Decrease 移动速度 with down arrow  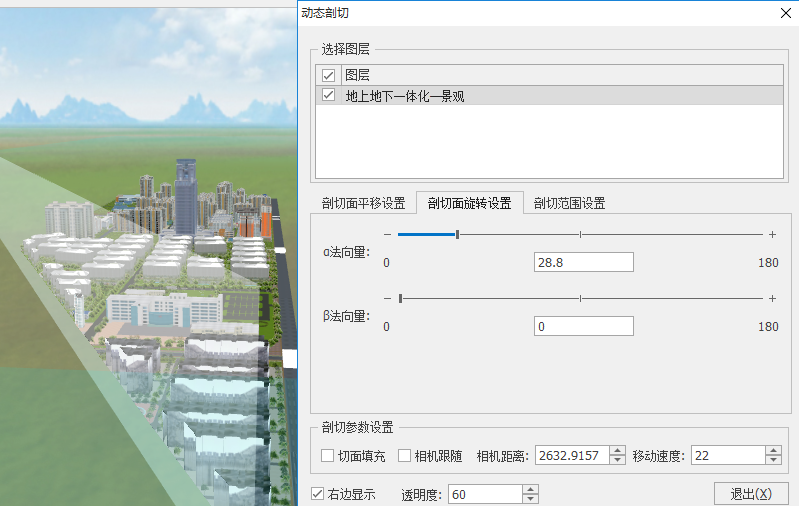[x=773, y=461]
